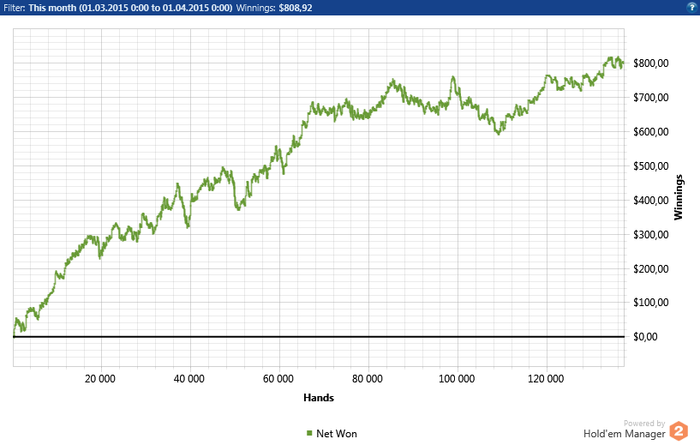Click the 120 000 hands axis label
The height and width of the screenshot is (445, 700).
click(x=546, y=379)
